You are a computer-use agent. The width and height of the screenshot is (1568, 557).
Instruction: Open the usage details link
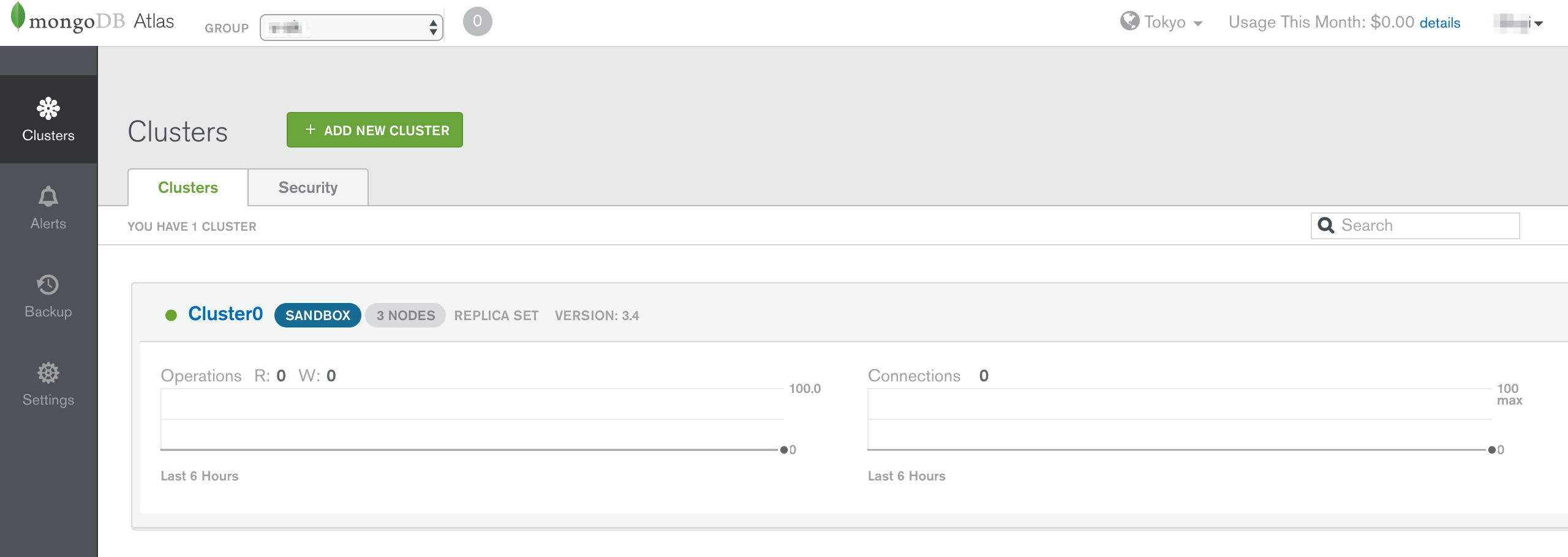tap(1439, 23)
